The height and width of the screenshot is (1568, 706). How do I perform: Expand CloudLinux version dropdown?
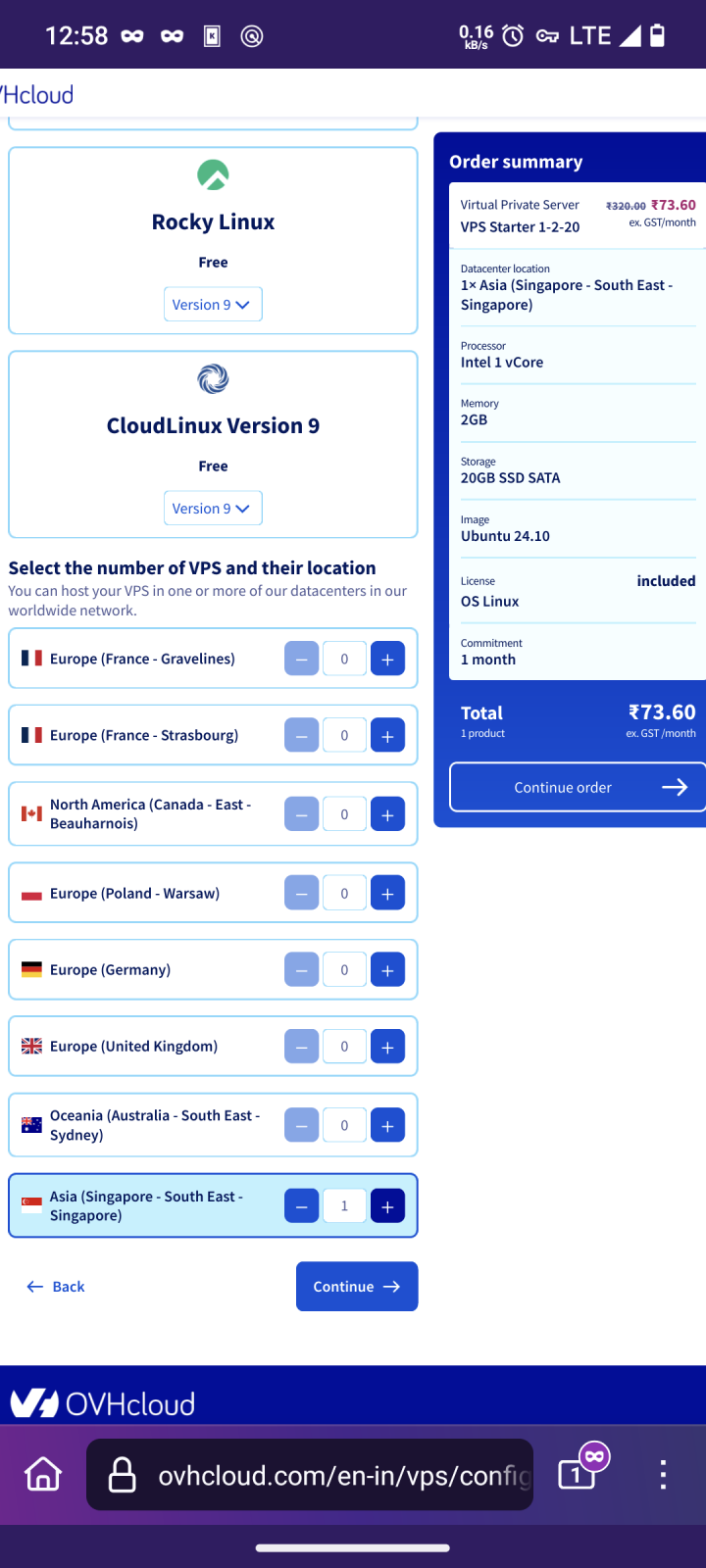[x=212, y=509]
